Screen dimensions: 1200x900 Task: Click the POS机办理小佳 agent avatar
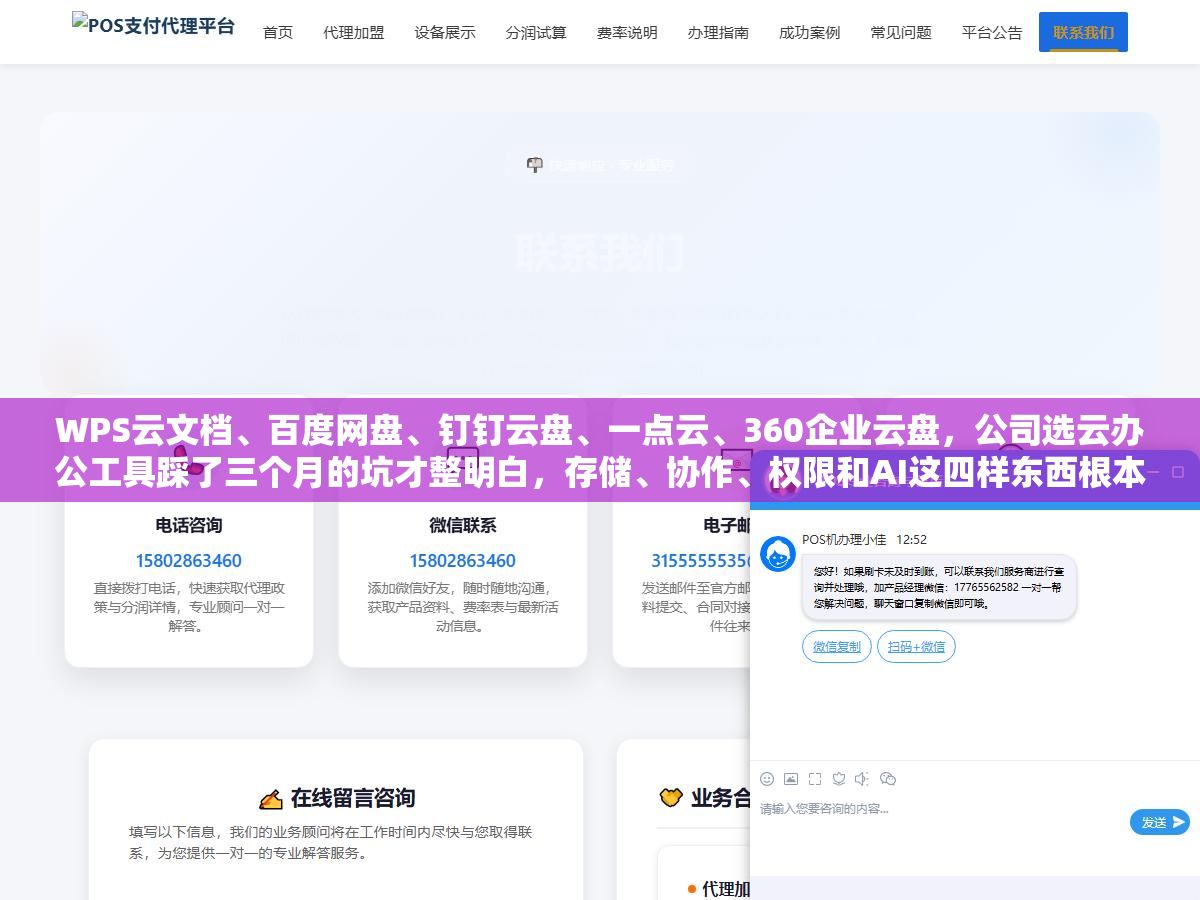778,554
